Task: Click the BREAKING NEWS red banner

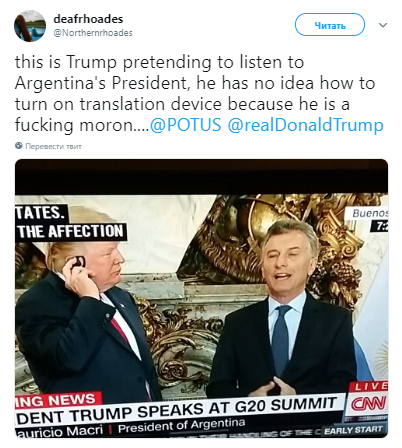Action: [58, 400]
